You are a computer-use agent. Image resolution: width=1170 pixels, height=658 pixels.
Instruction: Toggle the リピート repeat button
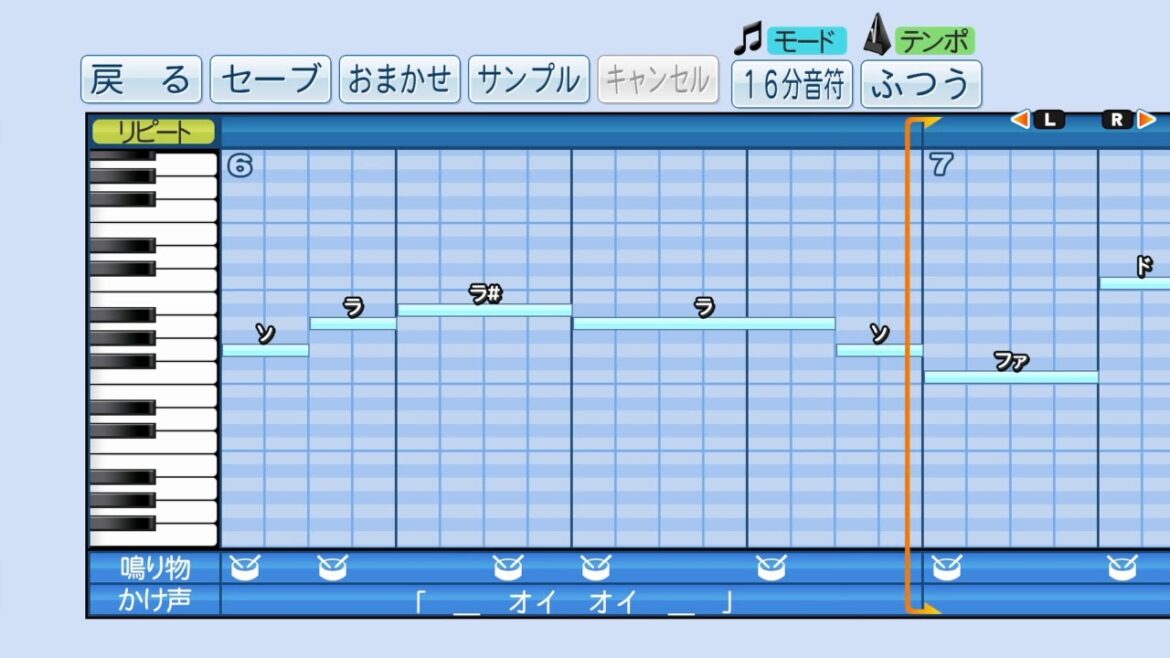(x=154, y=131)
